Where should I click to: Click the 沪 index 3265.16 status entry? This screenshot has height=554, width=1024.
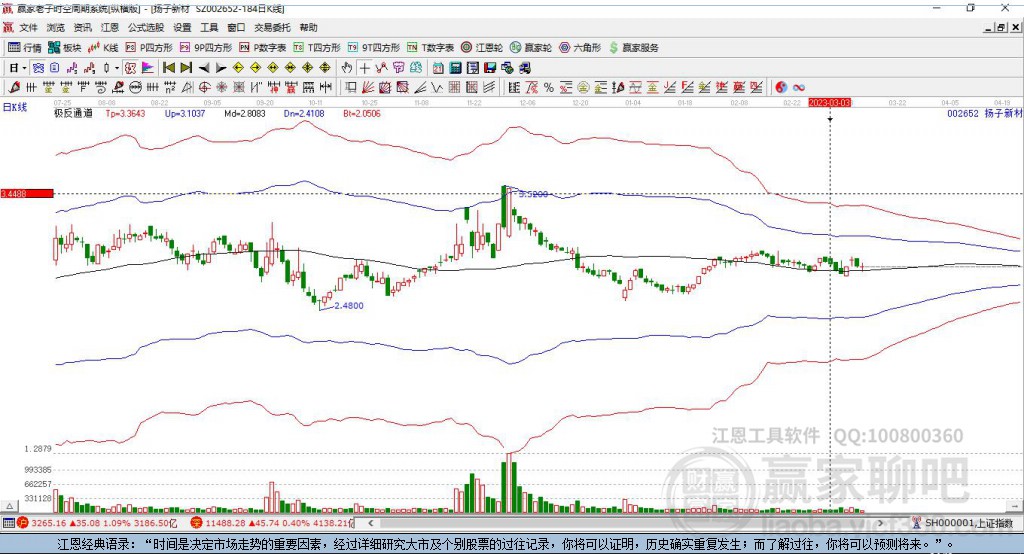pos(97,523)
